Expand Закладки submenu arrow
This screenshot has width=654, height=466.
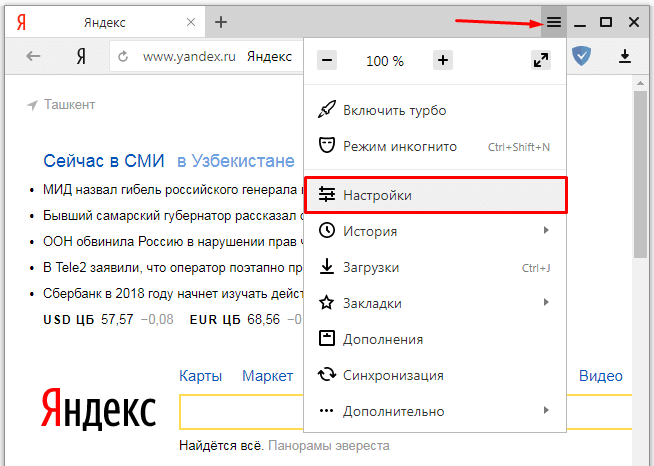(x=546, y=302)
